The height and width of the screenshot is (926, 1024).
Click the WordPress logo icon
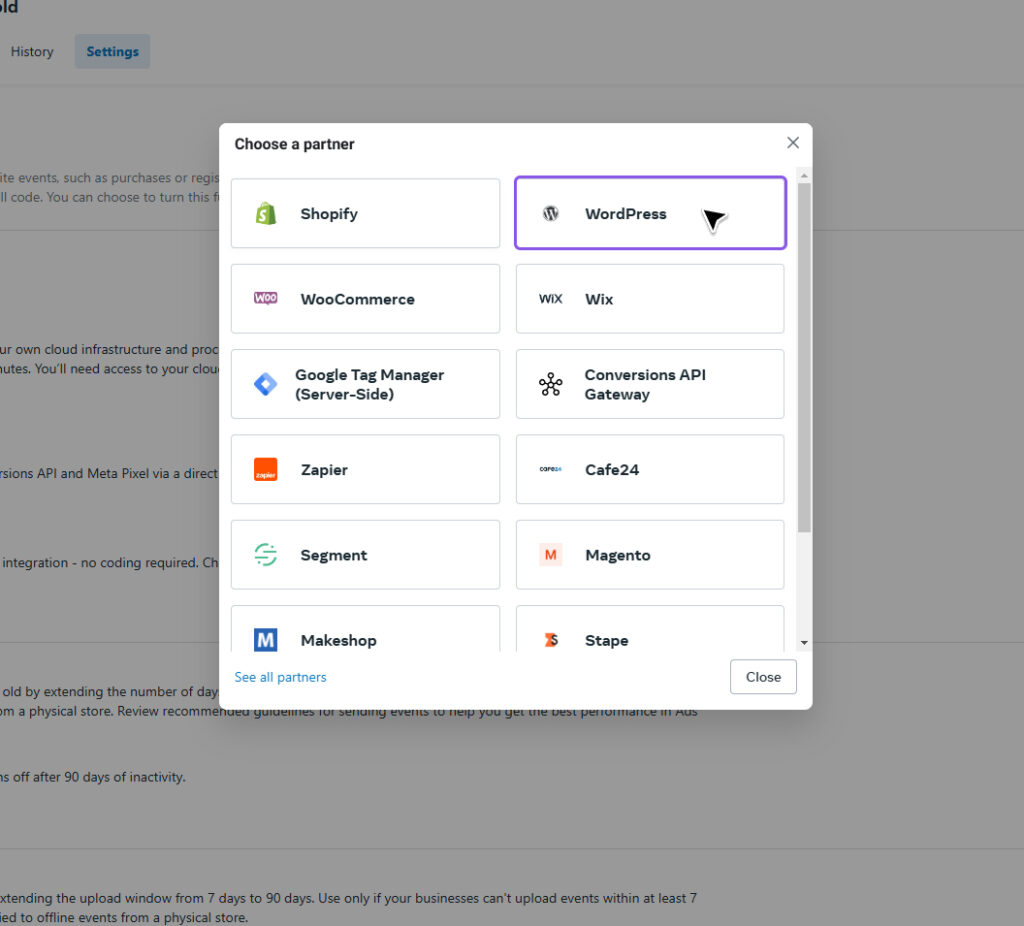point(550,213)
